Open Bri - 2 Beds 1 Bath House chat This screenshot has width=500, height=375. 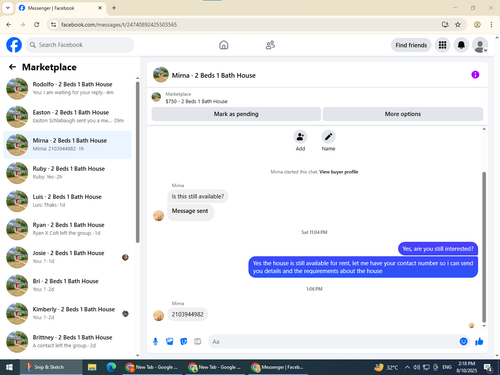pyautogui.click(x=67, y=285)
